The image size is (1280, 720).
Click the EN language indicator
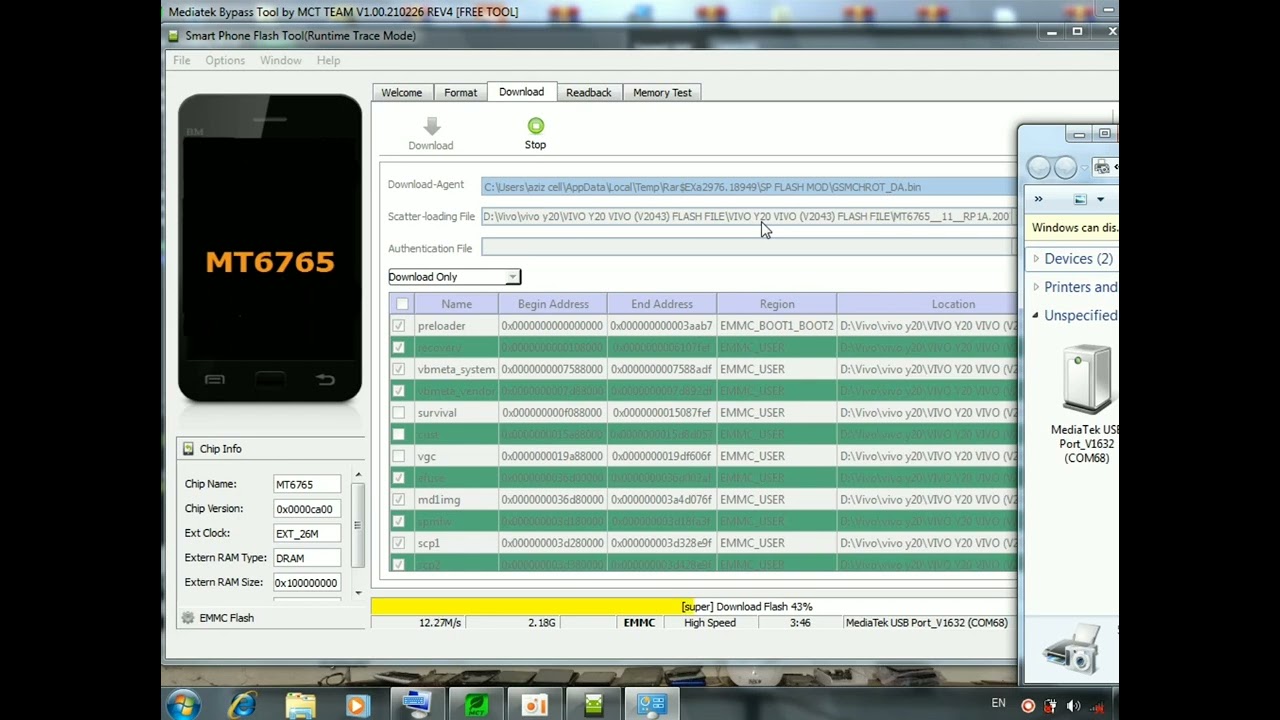coord(998,704)
